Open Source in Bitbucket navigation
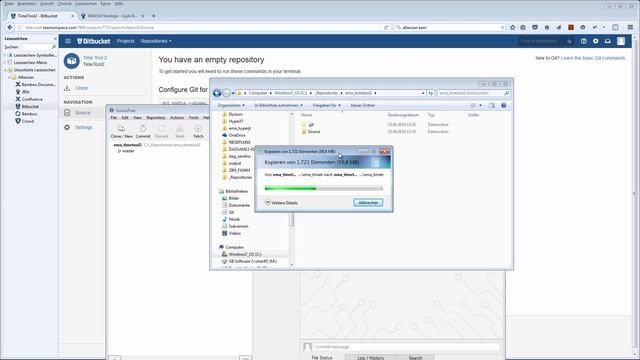The height and width of the screenshot is (360, 640). pyautogui.click(x=82, y=113)
